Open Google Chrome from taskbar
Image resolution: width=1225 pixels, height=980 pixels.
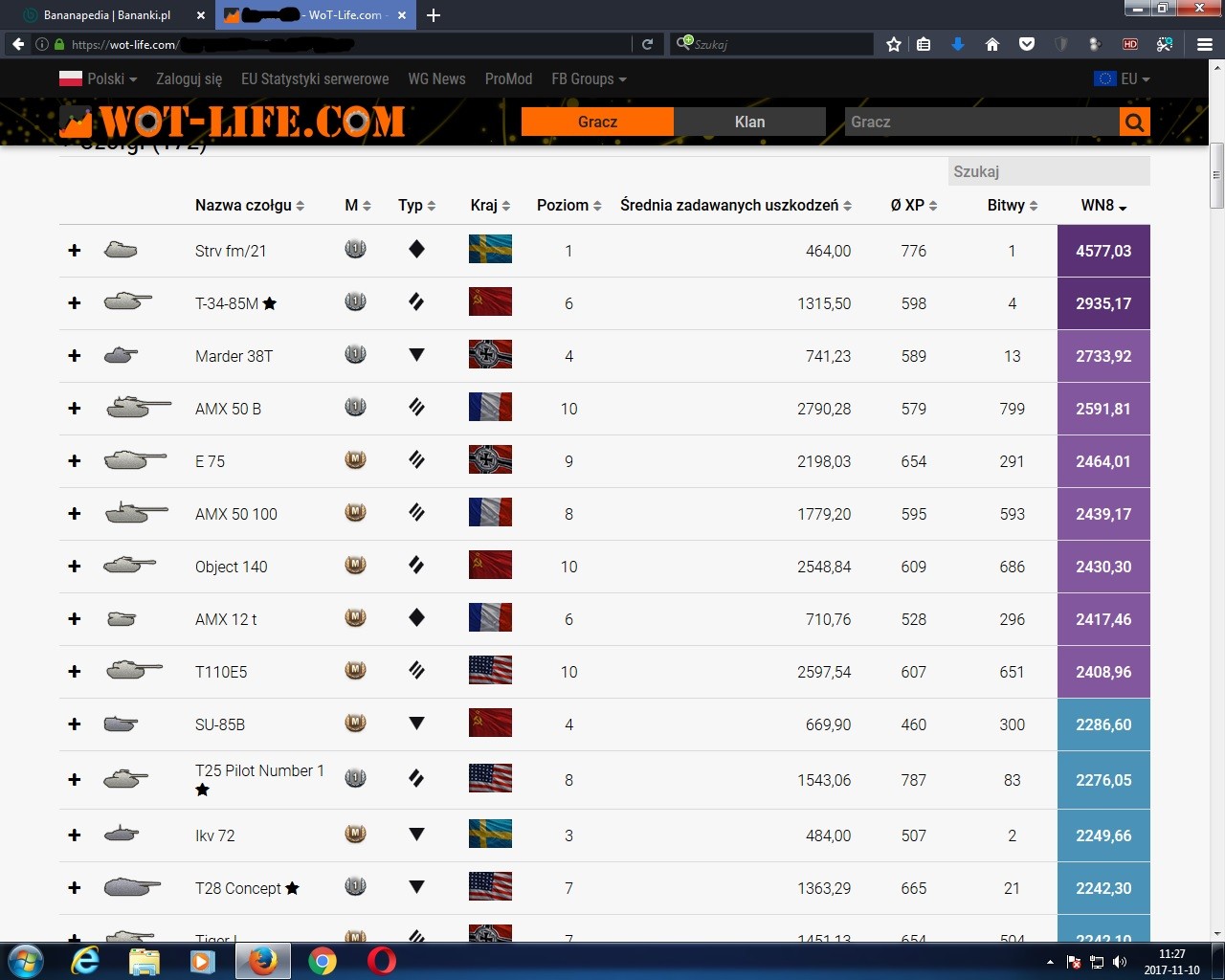point(322,961)
